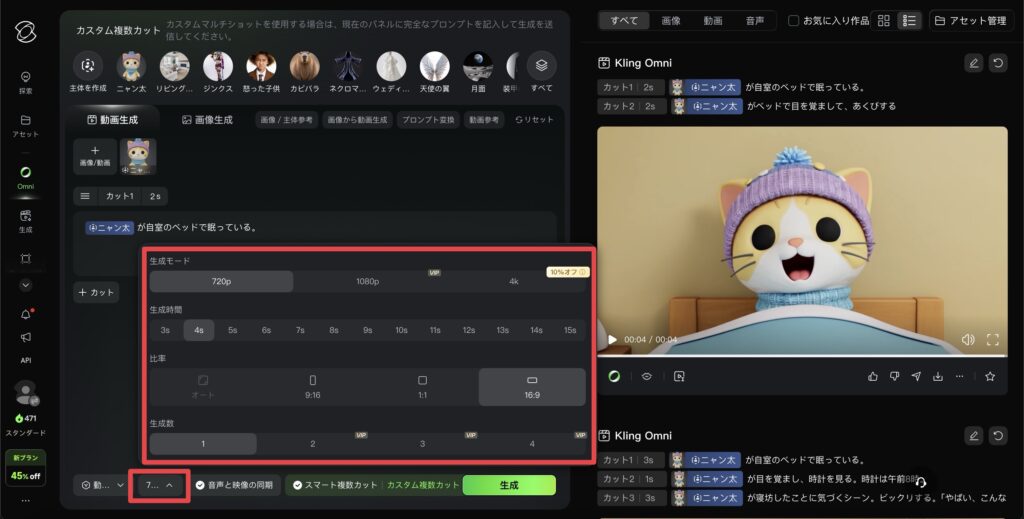This screenshot has width=1024, height=519.
Task: Click the edit pencil icon beside first Kling Omni
Action: point(973,63)
